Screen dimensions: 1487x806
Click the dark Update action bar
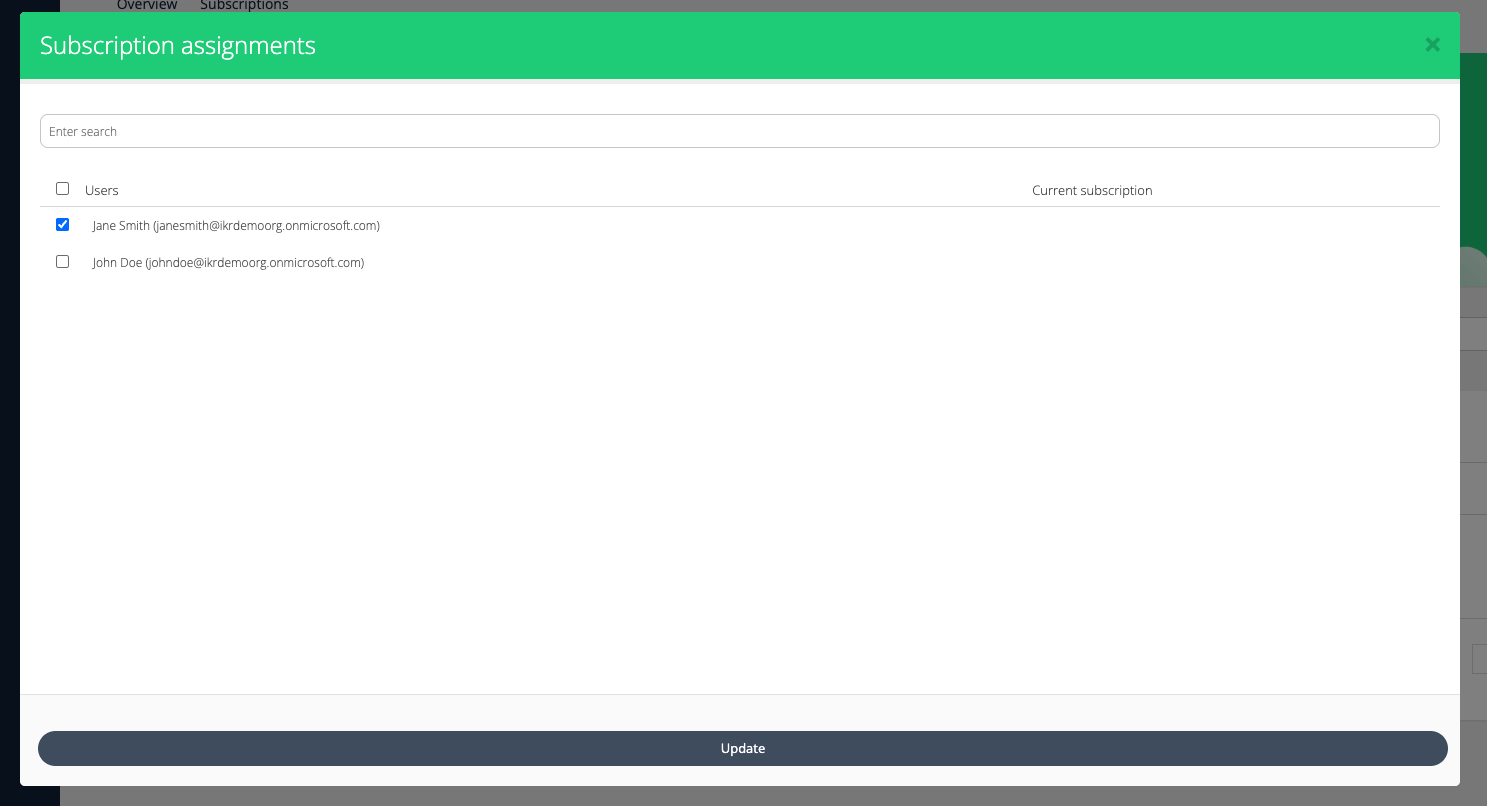pos(743,748)
